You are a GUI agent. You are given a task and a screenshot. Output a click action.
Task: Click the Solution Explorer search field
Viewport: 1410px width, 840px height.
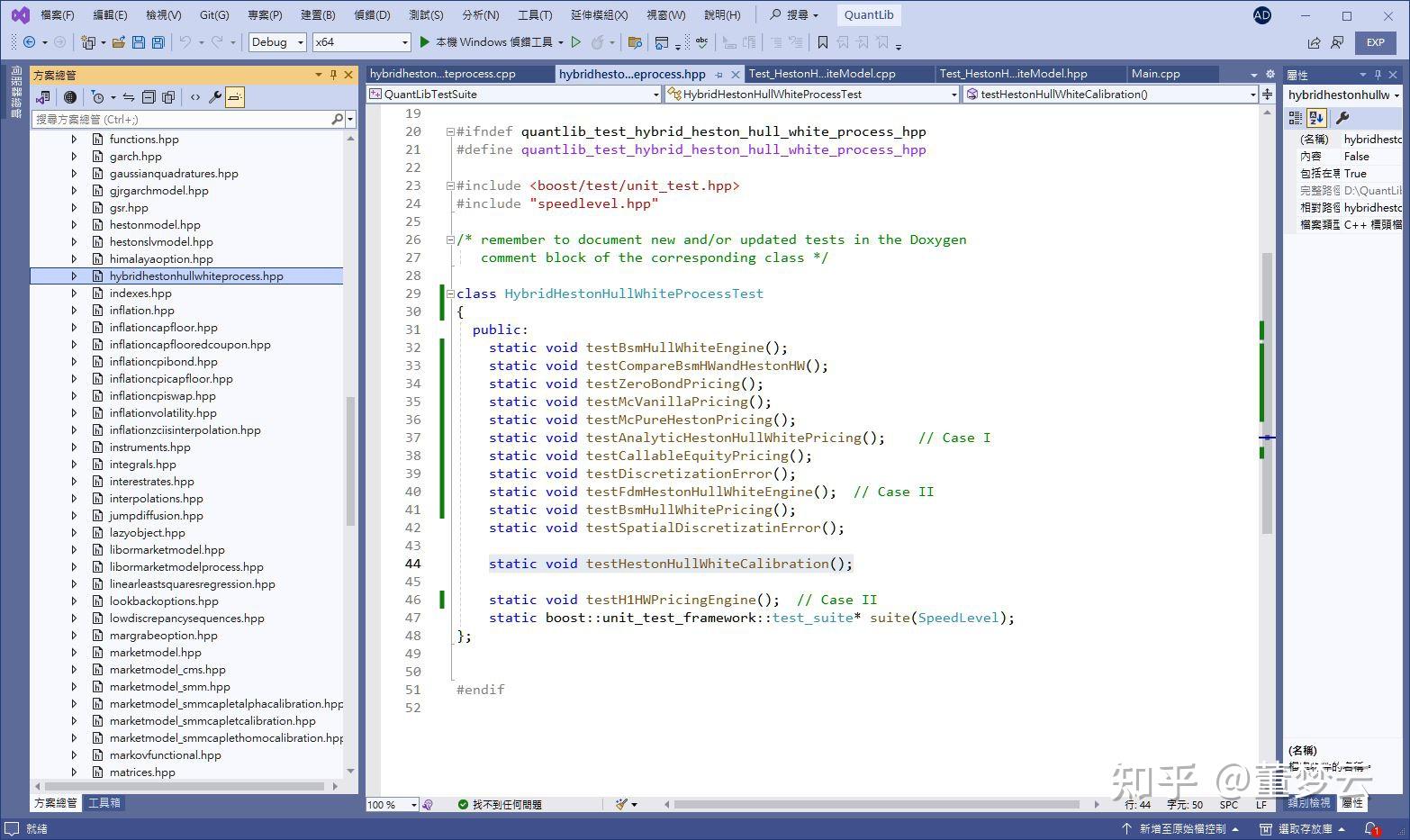182,119
